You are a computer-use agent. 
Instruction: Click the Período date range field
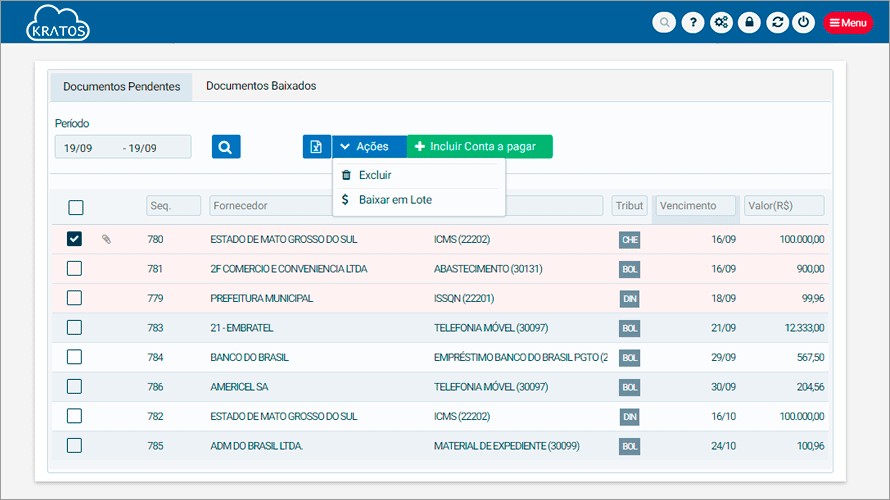tap(123, 148)
